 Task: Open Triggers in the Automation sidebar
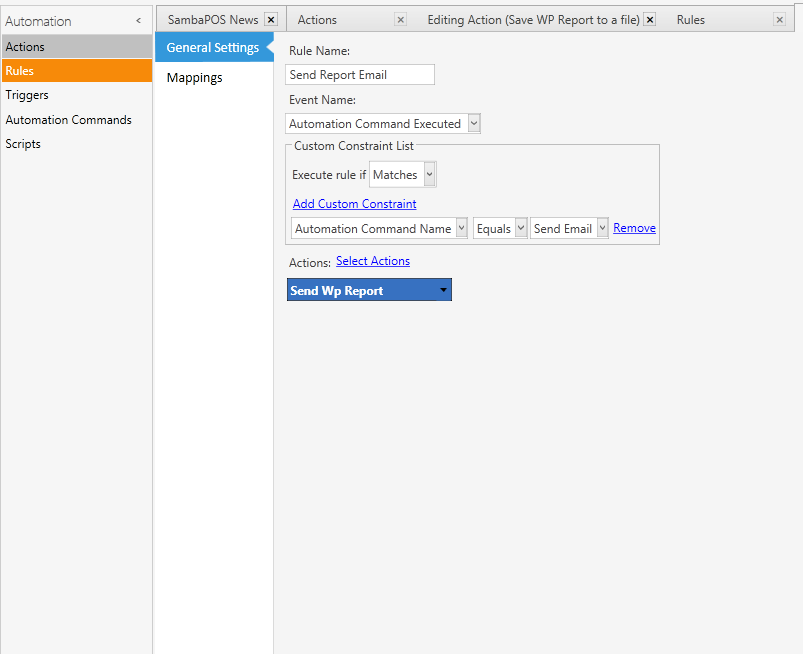[x=27, y=95]
